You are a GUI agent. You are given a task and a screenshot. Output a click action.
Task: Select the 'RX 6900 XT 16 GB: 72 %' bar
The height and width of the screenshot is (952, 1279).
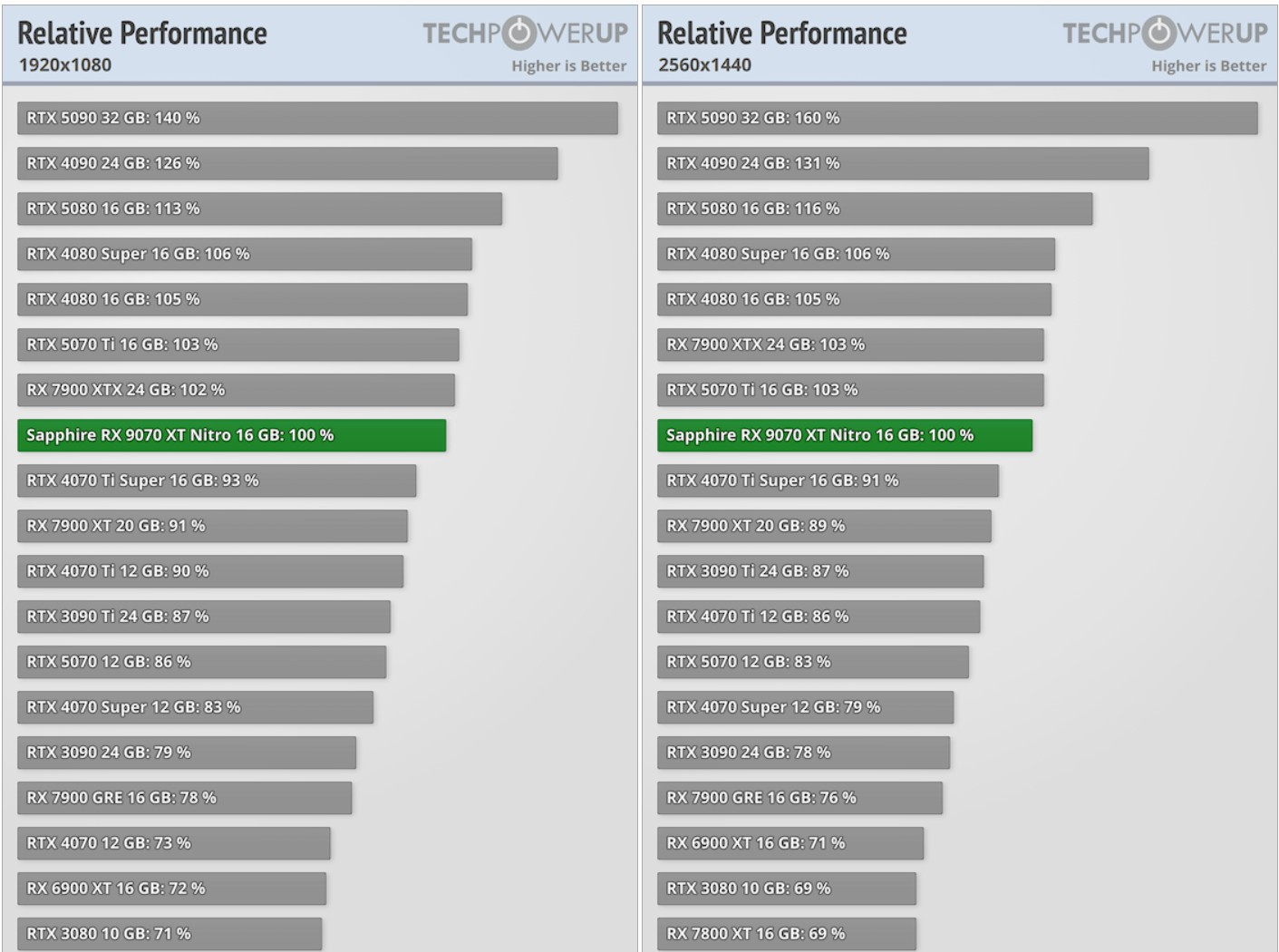coord(171,889)
